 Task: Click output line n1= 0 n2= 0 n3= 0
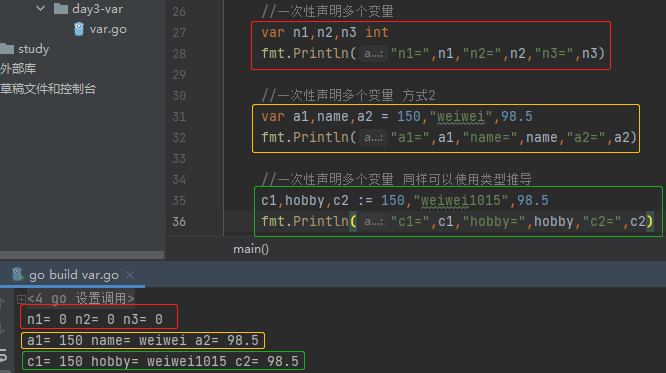pyautogui.click(x=95, y=319)
